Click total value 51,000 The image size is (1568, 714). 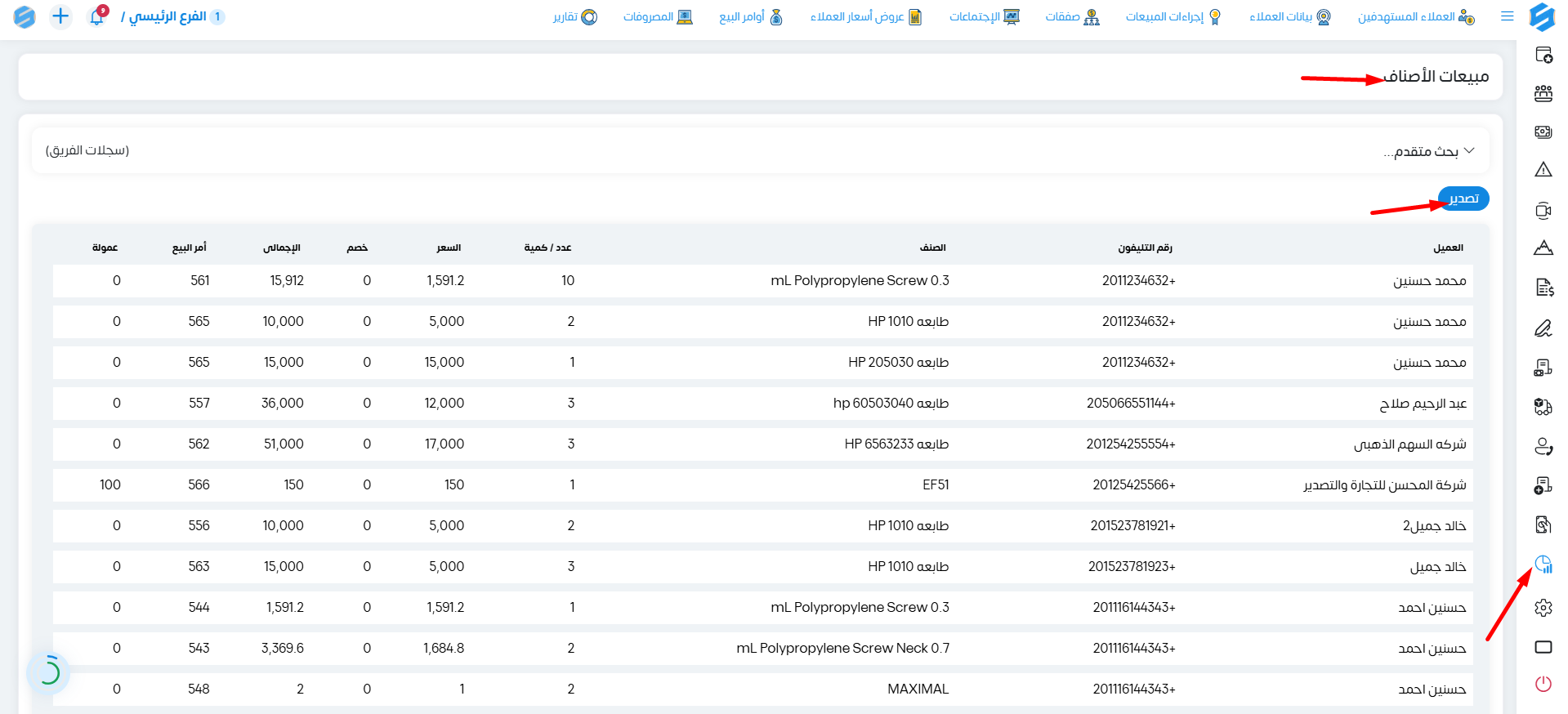coord(284,444)
